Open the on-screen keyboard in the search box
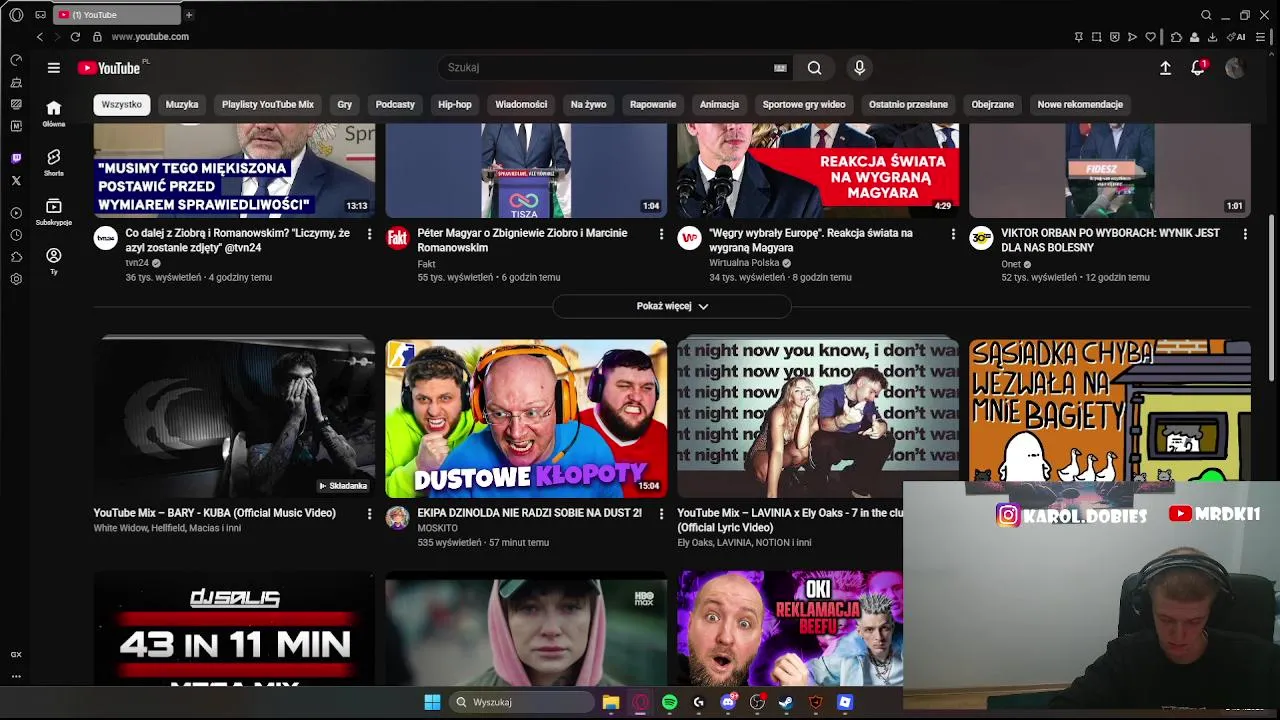 click(x=780, y=68)
